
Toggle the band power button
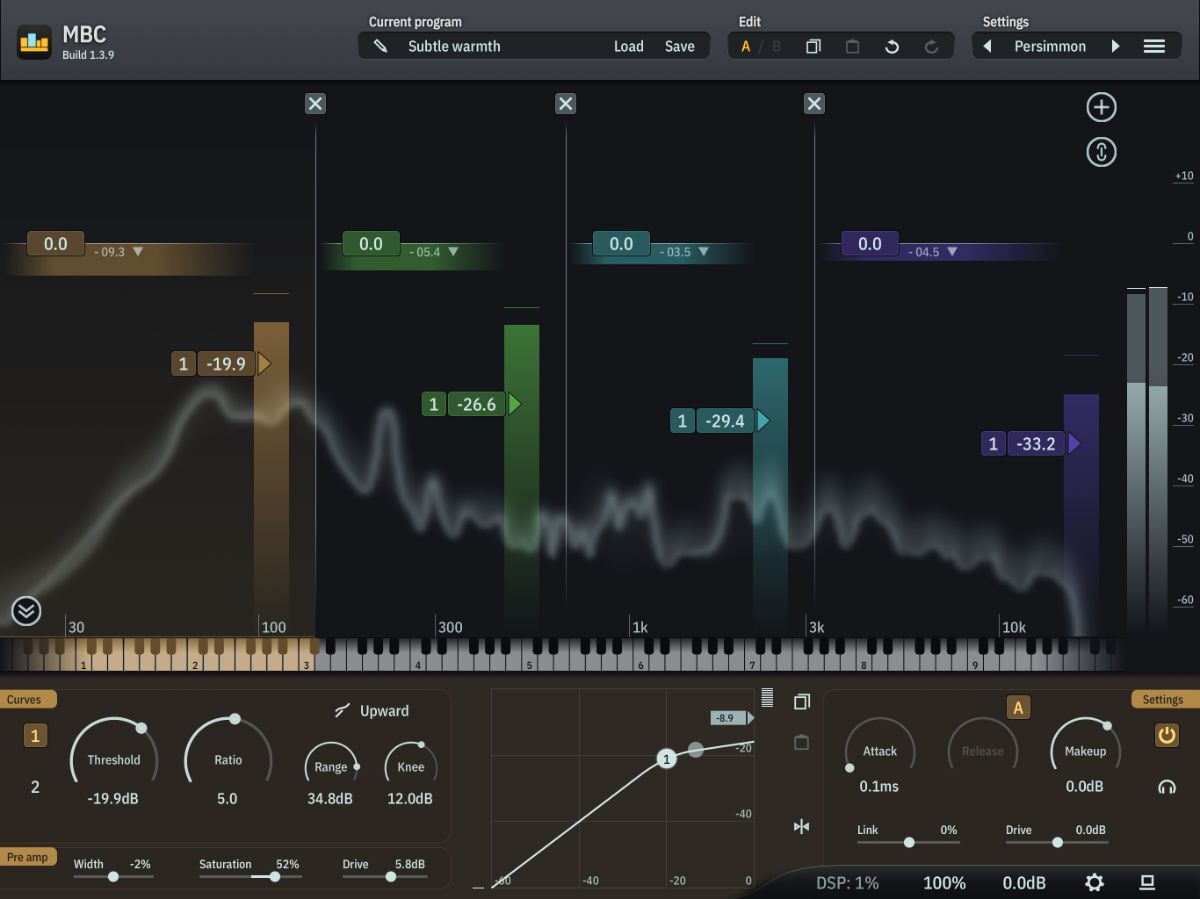1166,736
